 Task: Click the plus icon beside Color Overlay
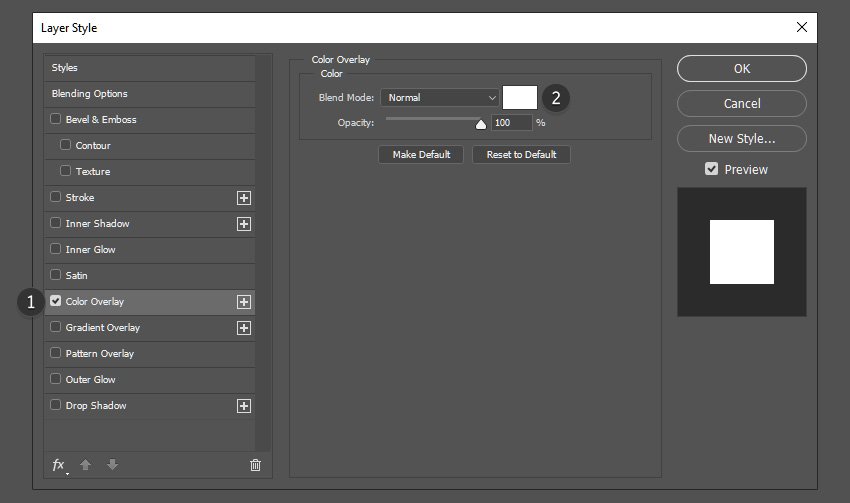tap(243, 302)
